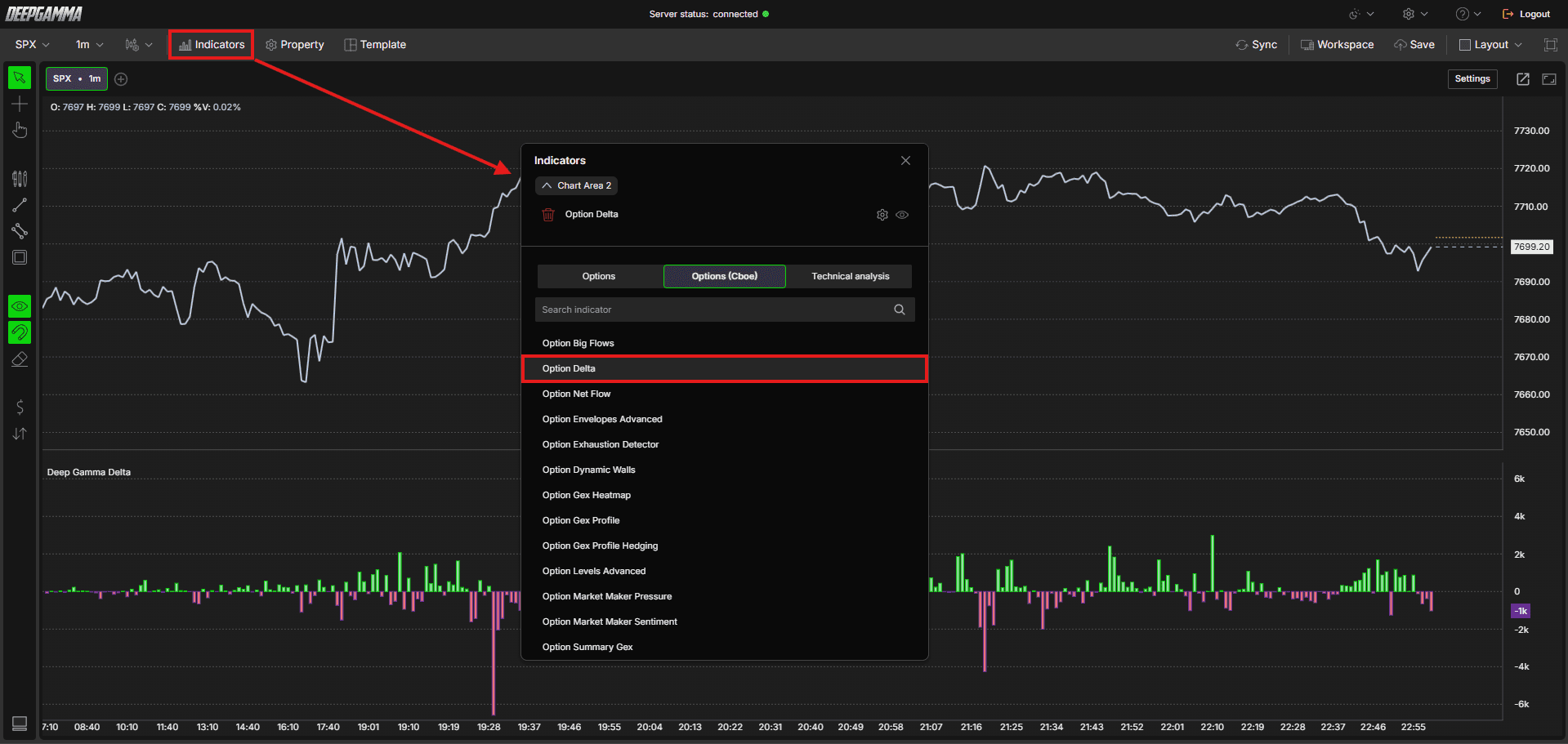
Task: Focus the Search indicator field
Action: (x=725, y=310)
